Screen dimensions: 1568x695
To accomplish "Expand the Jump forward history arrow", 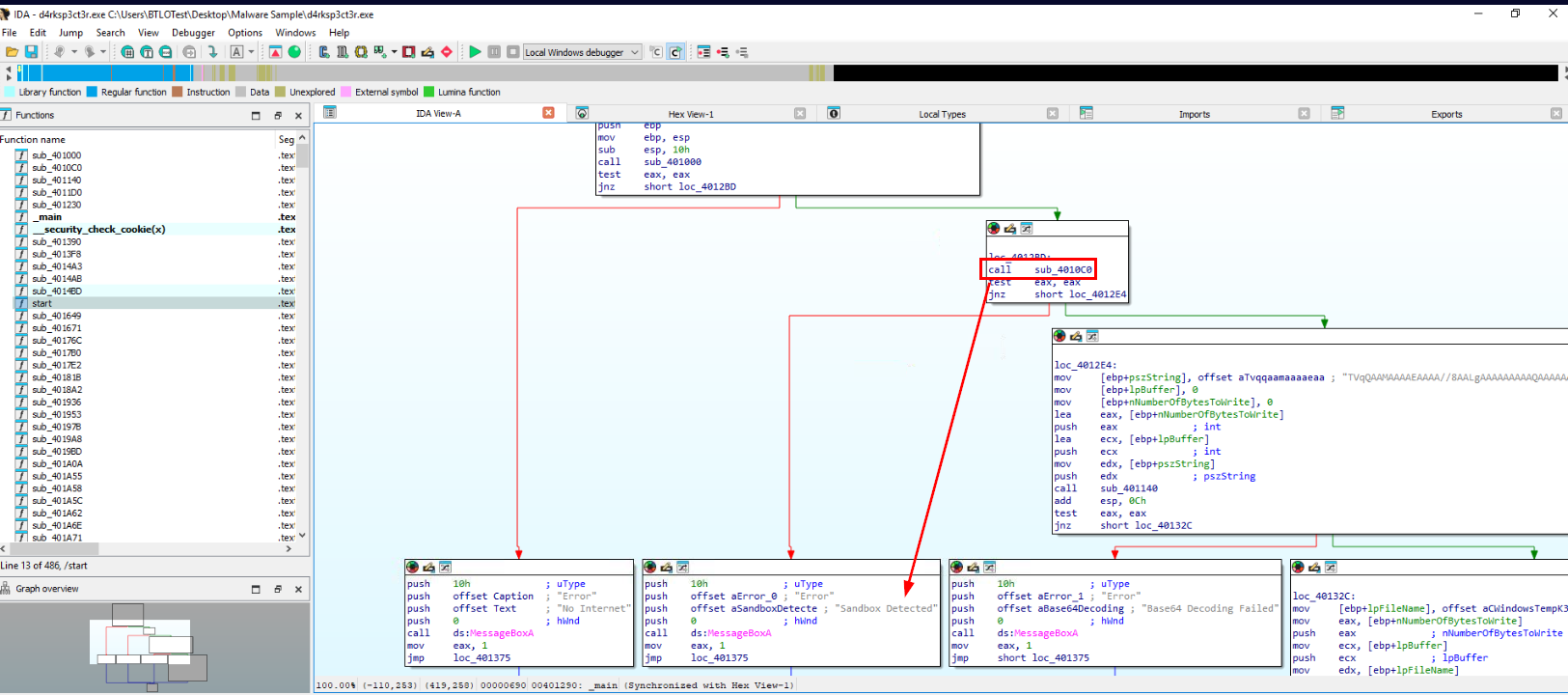I will pos(103,52).
